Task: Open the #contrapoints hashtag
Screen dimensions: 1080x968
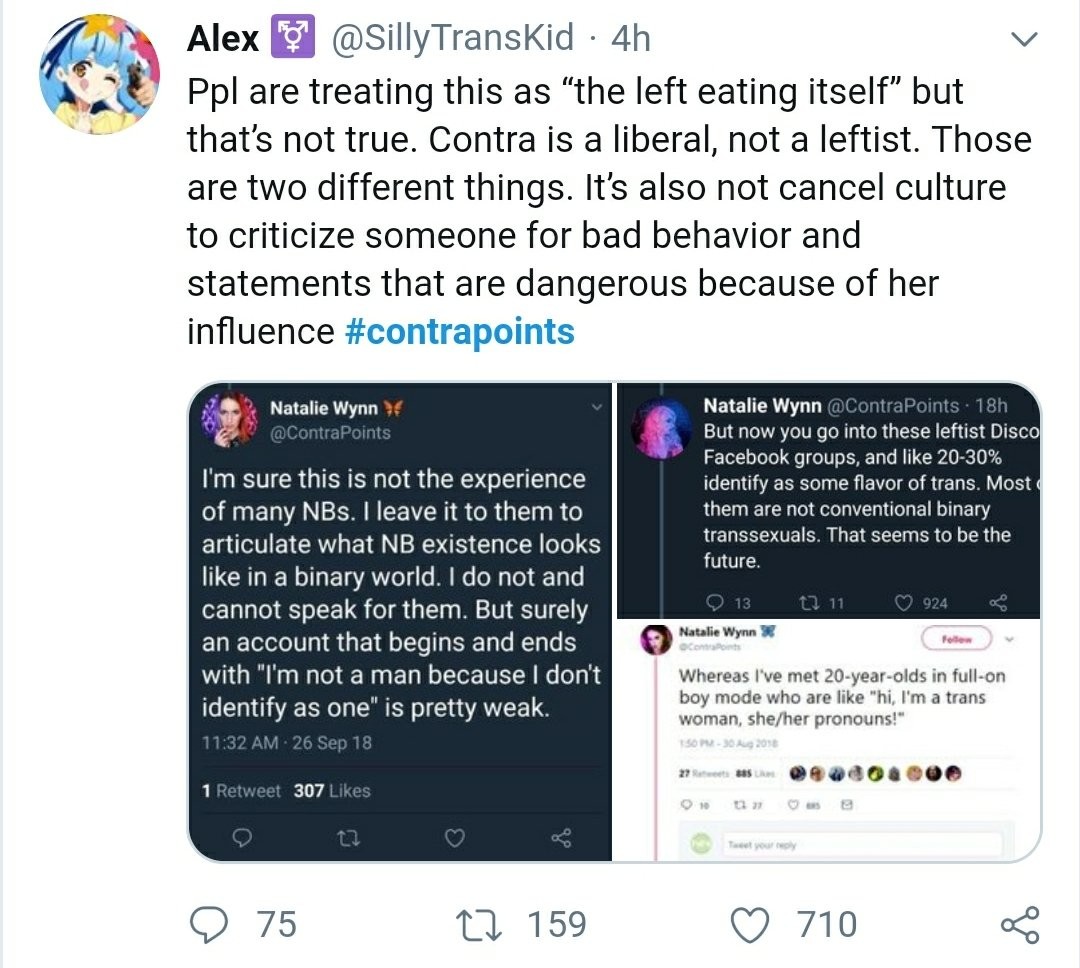Action: (459, 330)
